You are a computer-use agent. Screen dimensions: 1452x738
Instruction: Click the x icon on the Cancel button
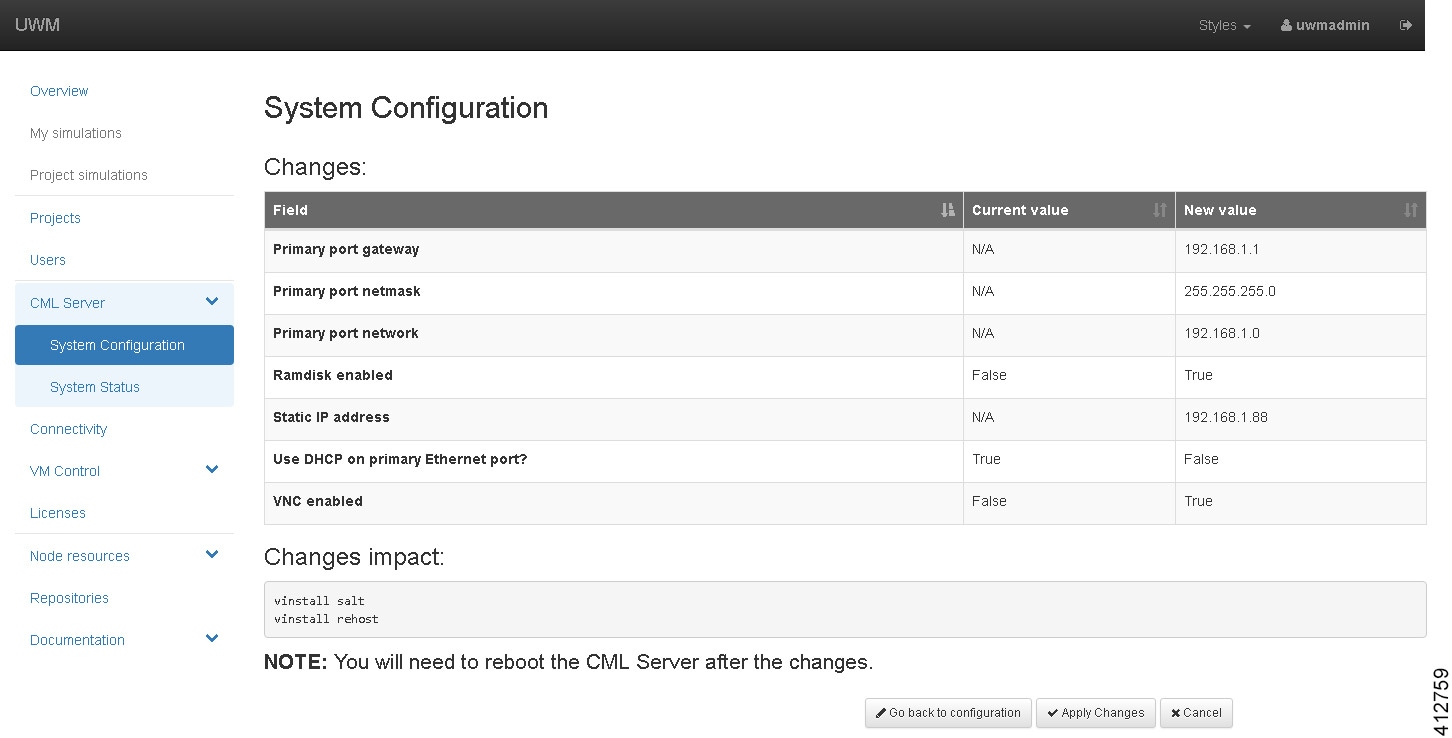tap(1176, 713)
